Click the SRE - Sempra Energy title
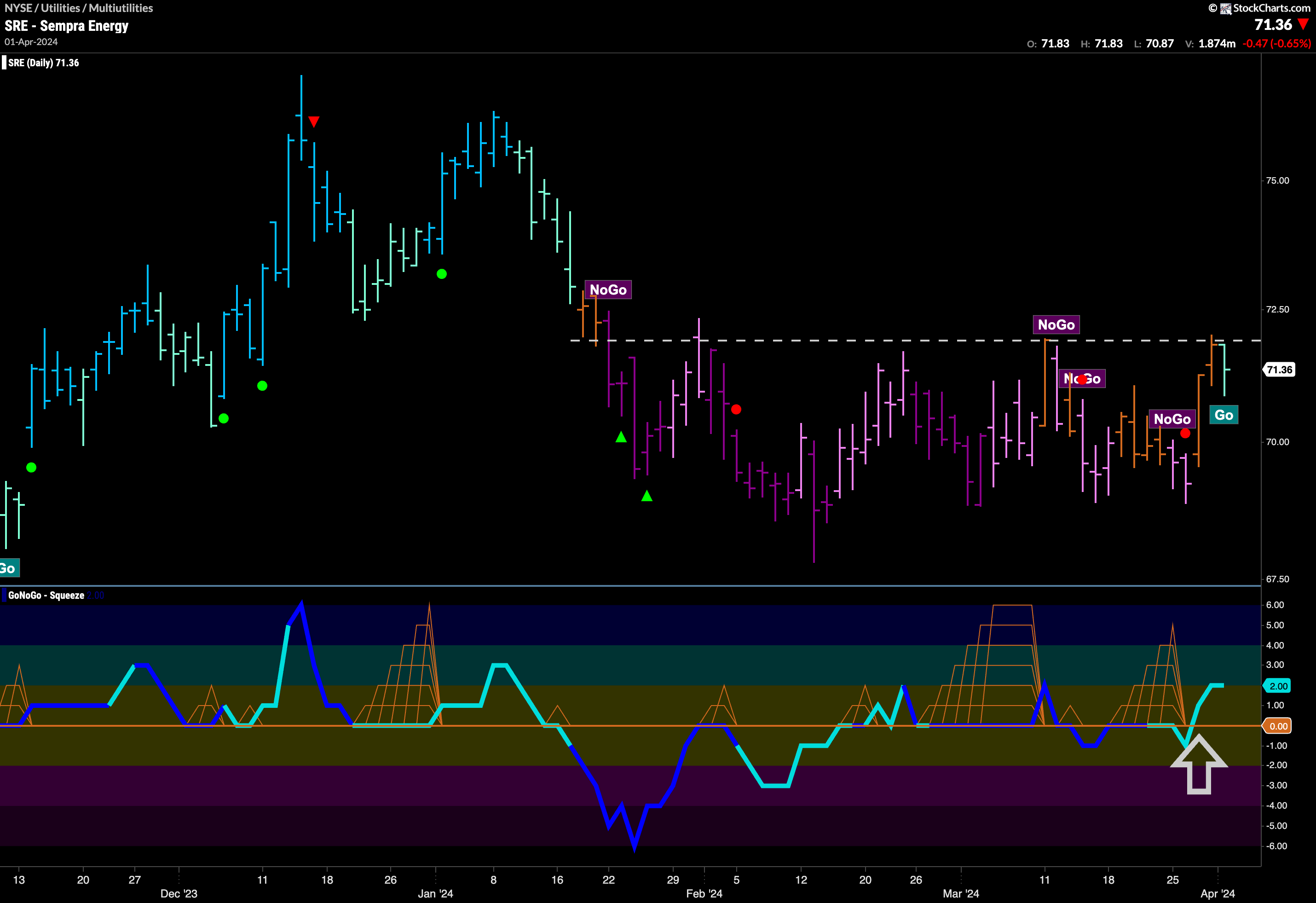Screen dimensions: 1316x903 point(66,26)
